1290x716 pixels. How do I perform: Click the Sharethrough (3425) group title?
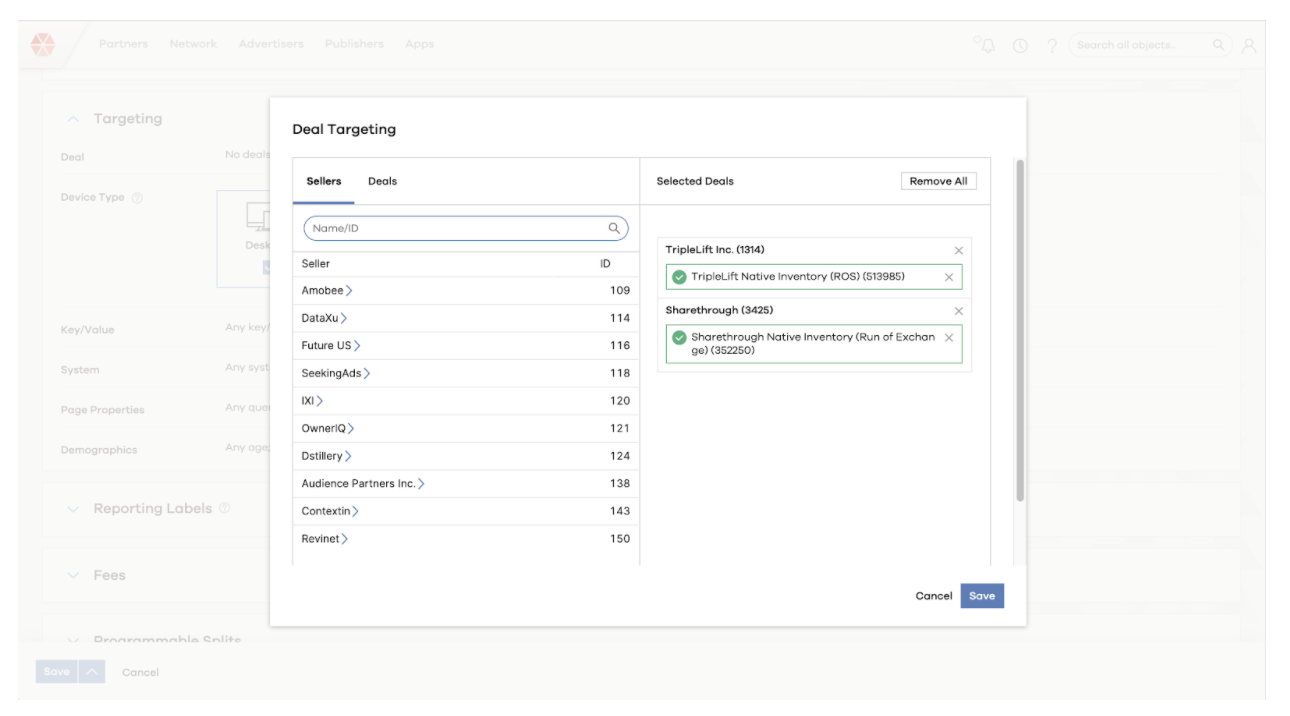(719, 311)
